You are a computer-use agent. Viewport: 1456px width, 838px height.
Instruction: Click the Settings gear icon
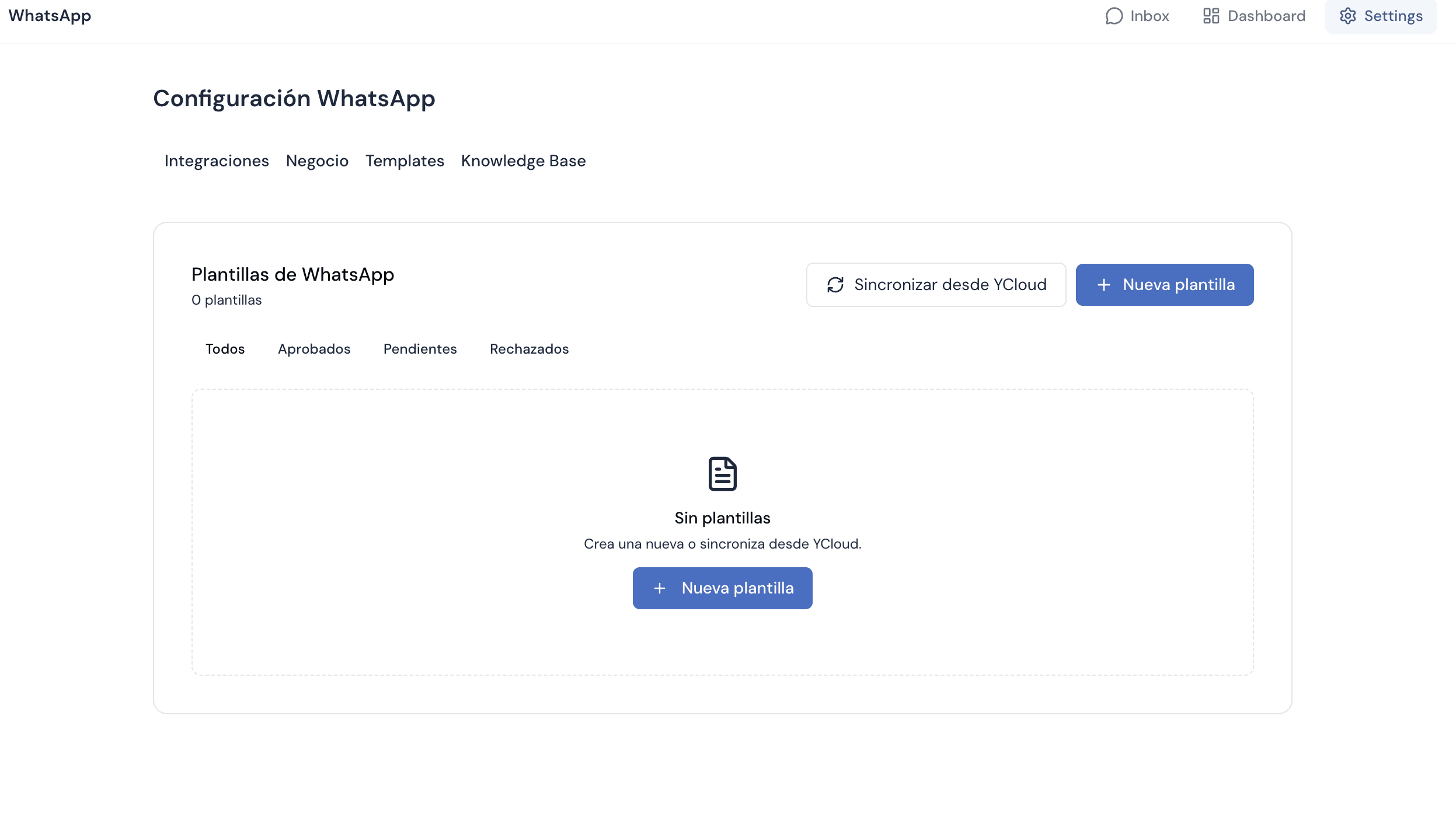click(x=1348, y=16)
